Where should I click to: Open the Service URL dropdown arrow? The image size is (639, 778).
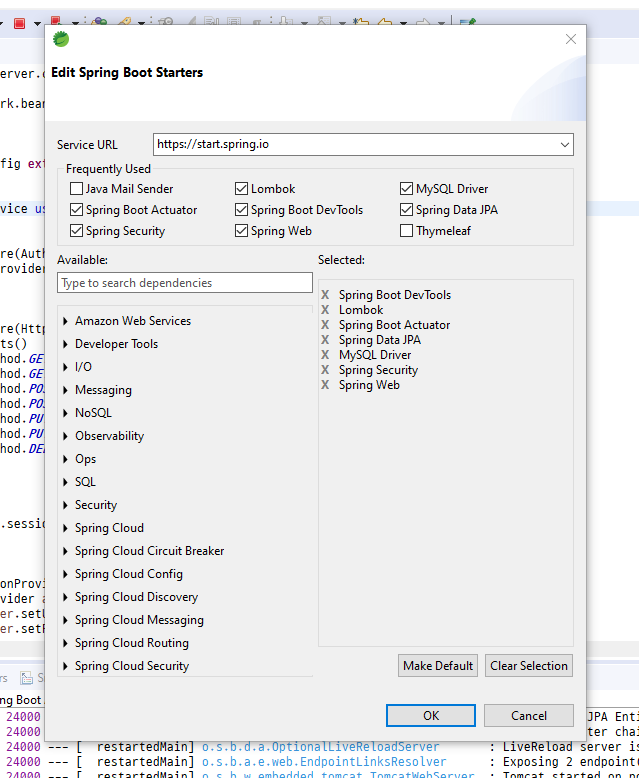565,144
